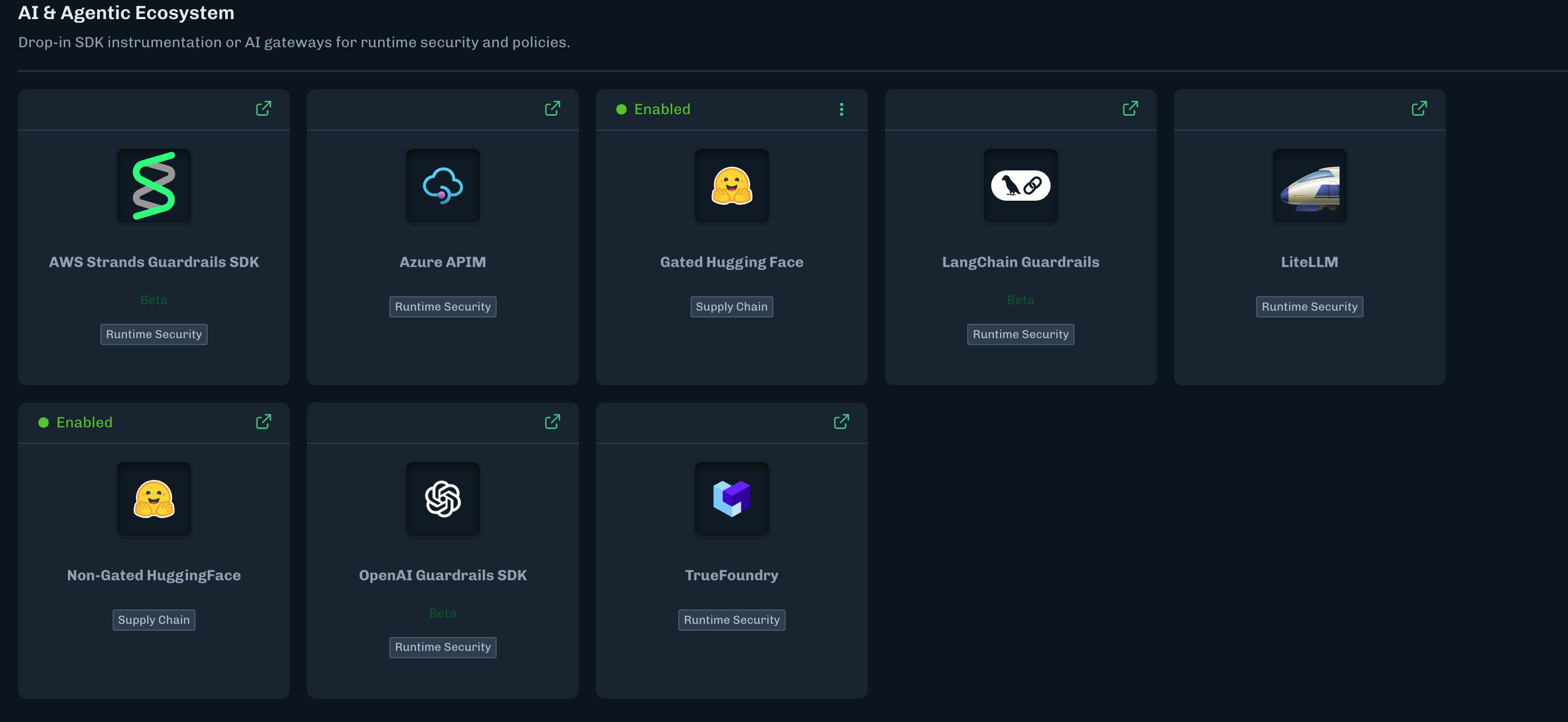The width and height of the screenshot is (1568, 722).
Task: Click Enabled status on Gated Hugging Face card
Action: click(654, 109)
